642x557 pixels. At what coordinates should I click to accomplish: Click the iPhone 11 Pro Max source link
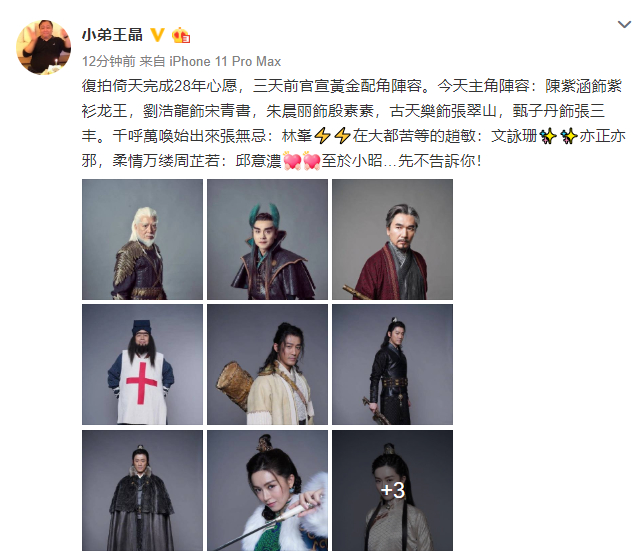(225, 61)
